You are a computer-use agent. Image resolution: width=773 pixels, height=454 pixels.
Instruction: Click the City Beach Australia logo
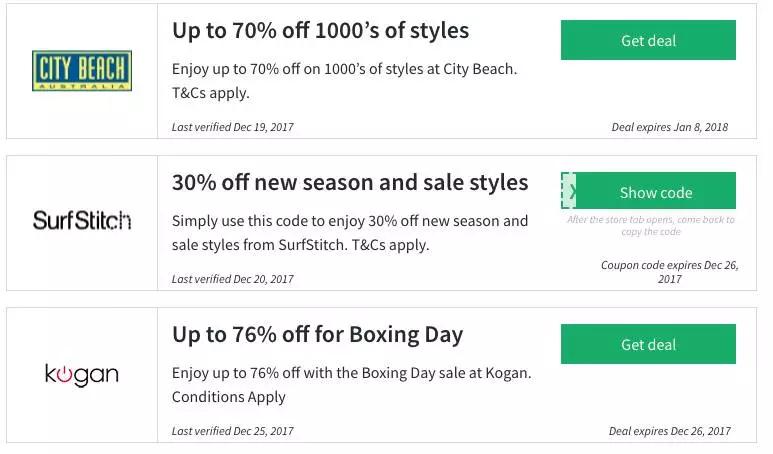[x=82, y=71]
